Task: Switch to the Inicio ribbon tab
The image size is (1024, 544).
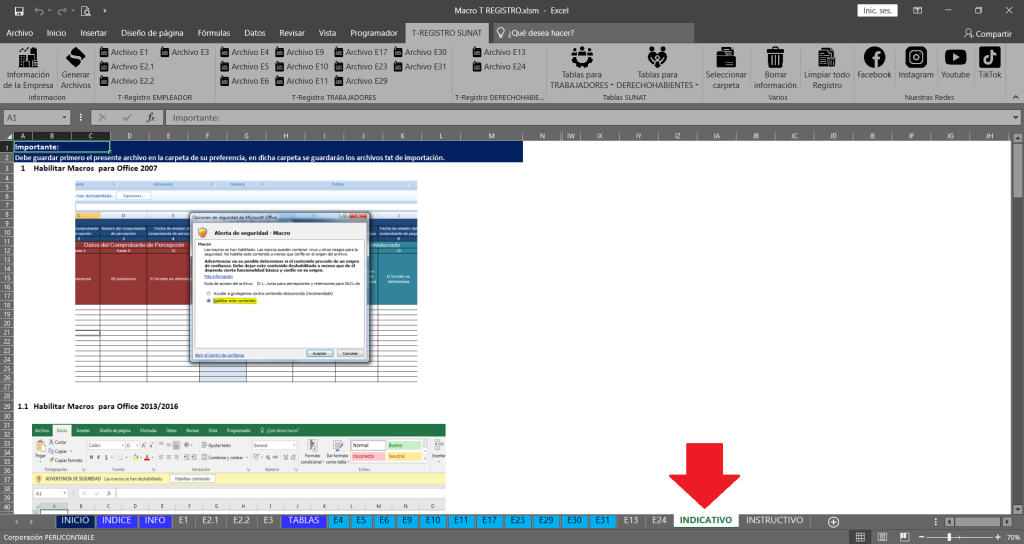Action: pyautogui.click(x=56, y=33)
